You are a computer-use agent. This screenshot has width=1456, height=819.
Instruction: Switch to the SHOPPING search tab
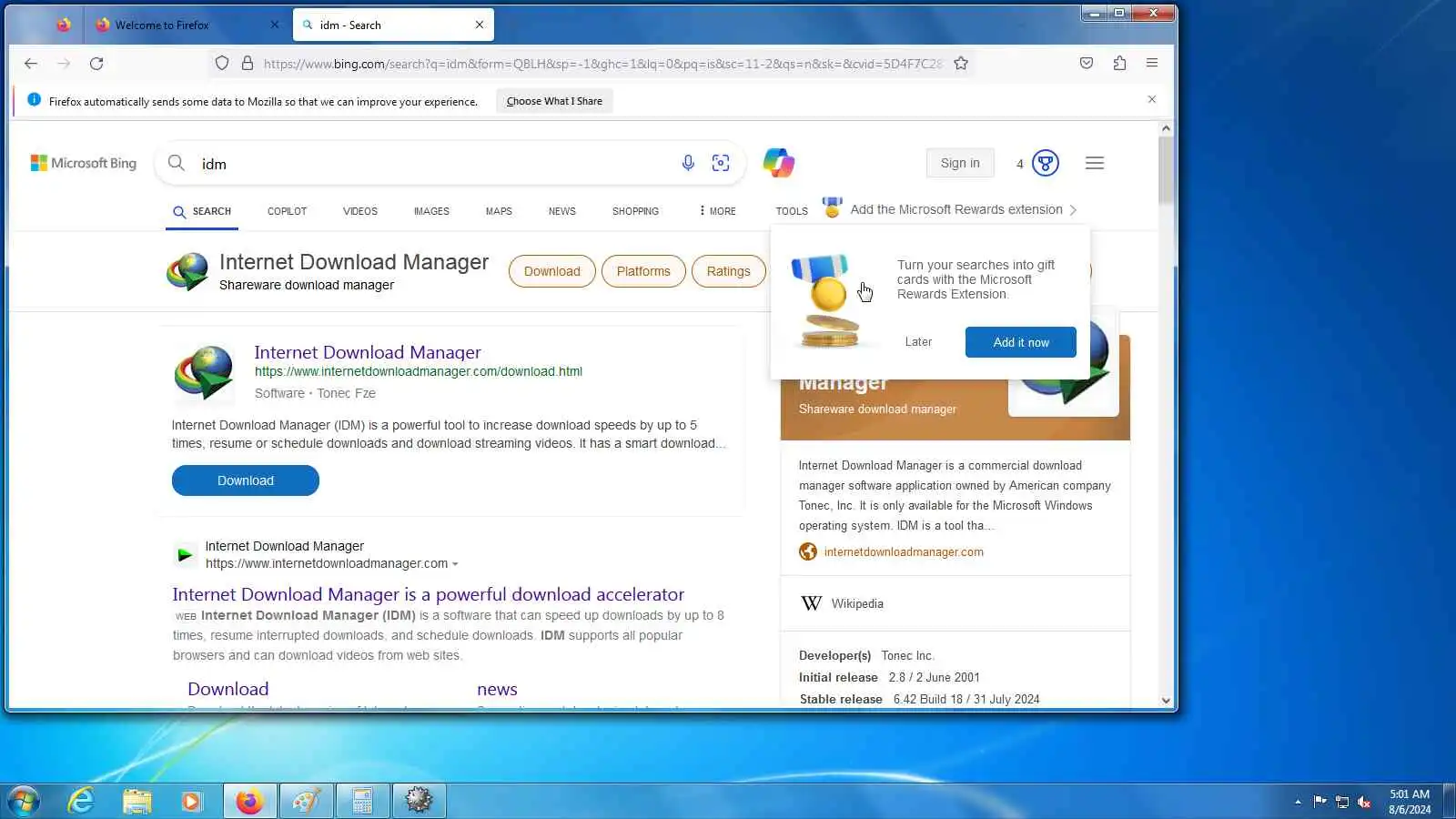click(x=635, y=211)
